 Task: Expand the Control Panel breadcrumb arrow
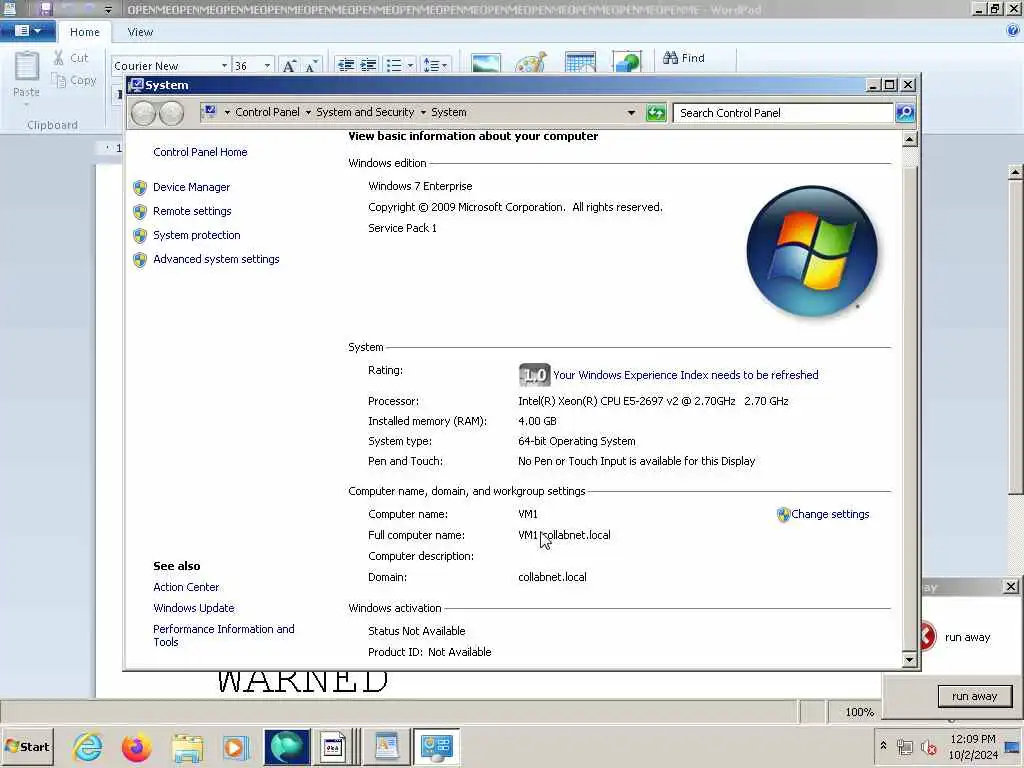coord(308,112)
